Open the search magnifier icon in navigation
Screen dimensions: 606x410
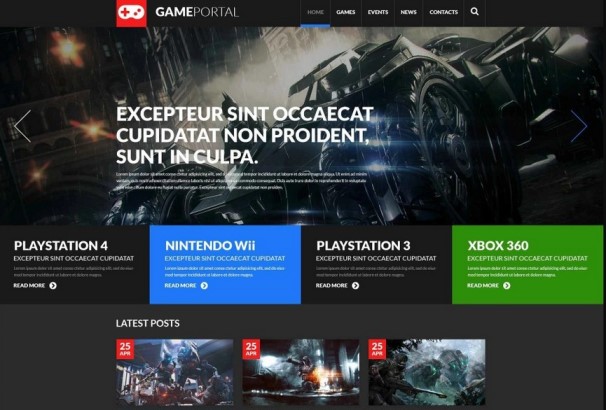pos(475,12)
